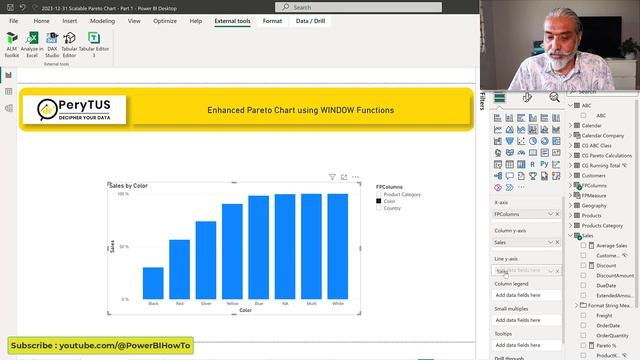
Task: Get more visuals ellipsis in gallery
Action: [x=521, y=187]
